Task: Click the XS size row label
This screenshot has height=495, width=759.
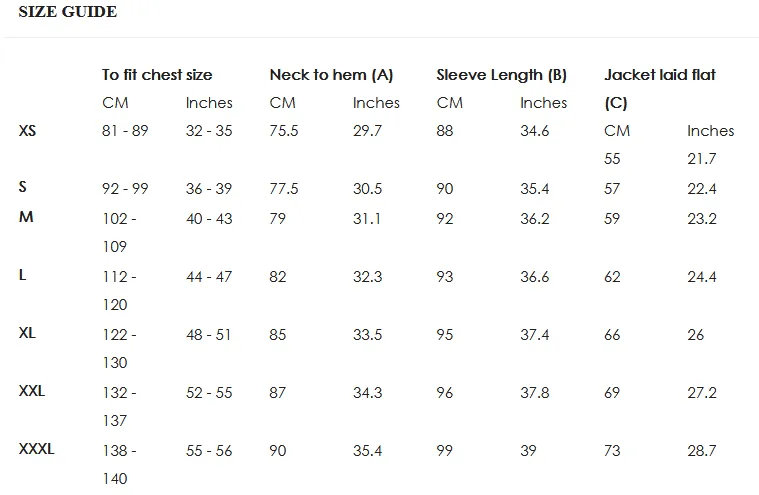Action: pos(28,131)
